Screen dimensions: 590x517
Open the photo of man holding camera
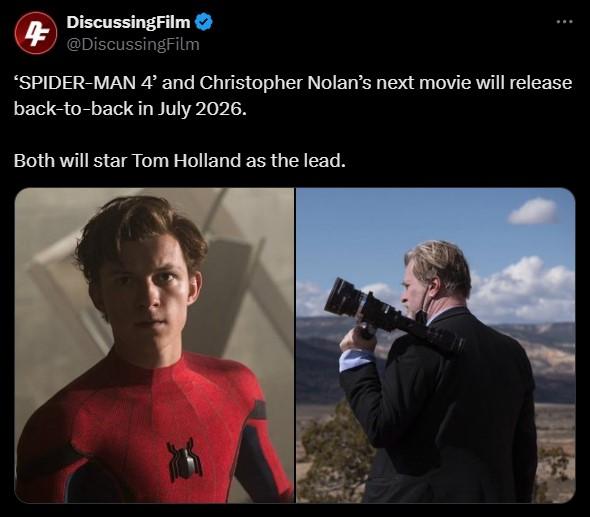click(x=436, y=345)
